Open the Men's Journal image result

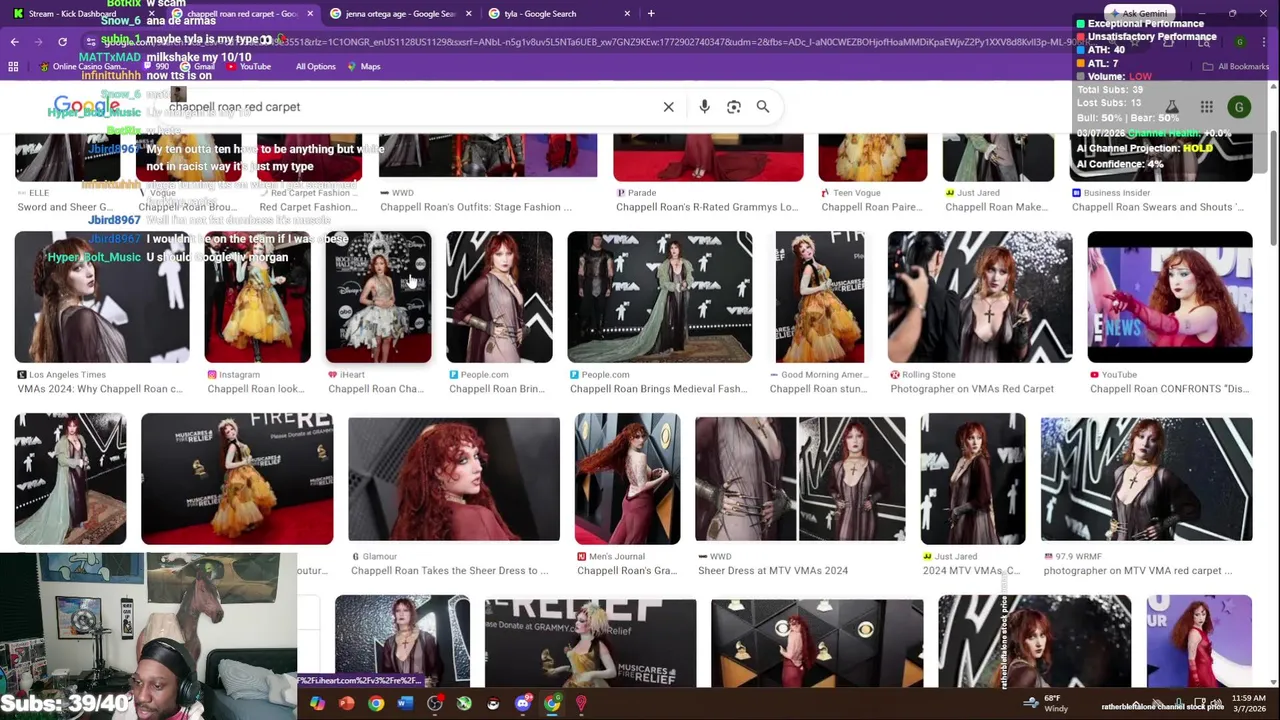627,480
